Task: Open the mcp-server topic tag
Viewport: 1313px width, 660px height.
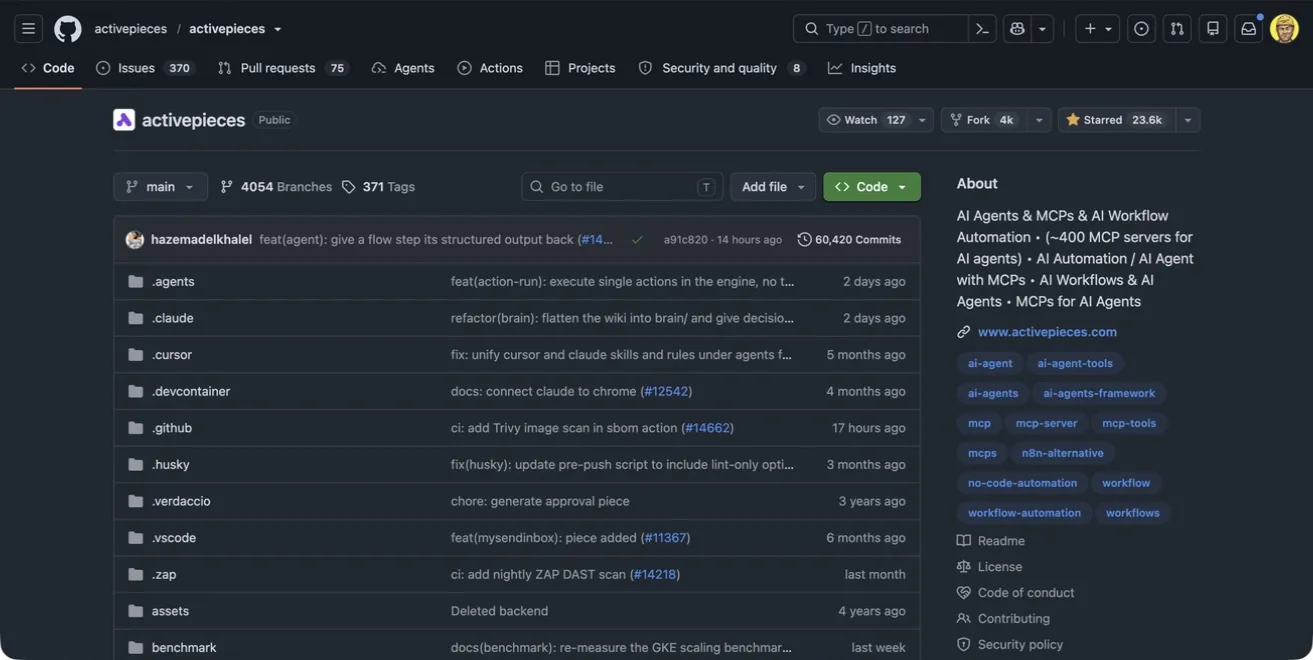Action: pyautogui.click(x=1046, y=423)
